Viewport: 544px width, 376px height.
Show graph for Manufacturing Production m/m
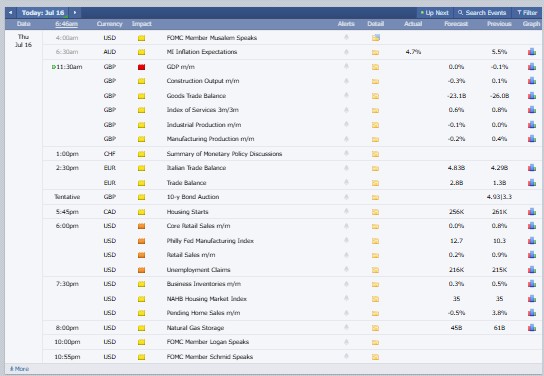532,139
